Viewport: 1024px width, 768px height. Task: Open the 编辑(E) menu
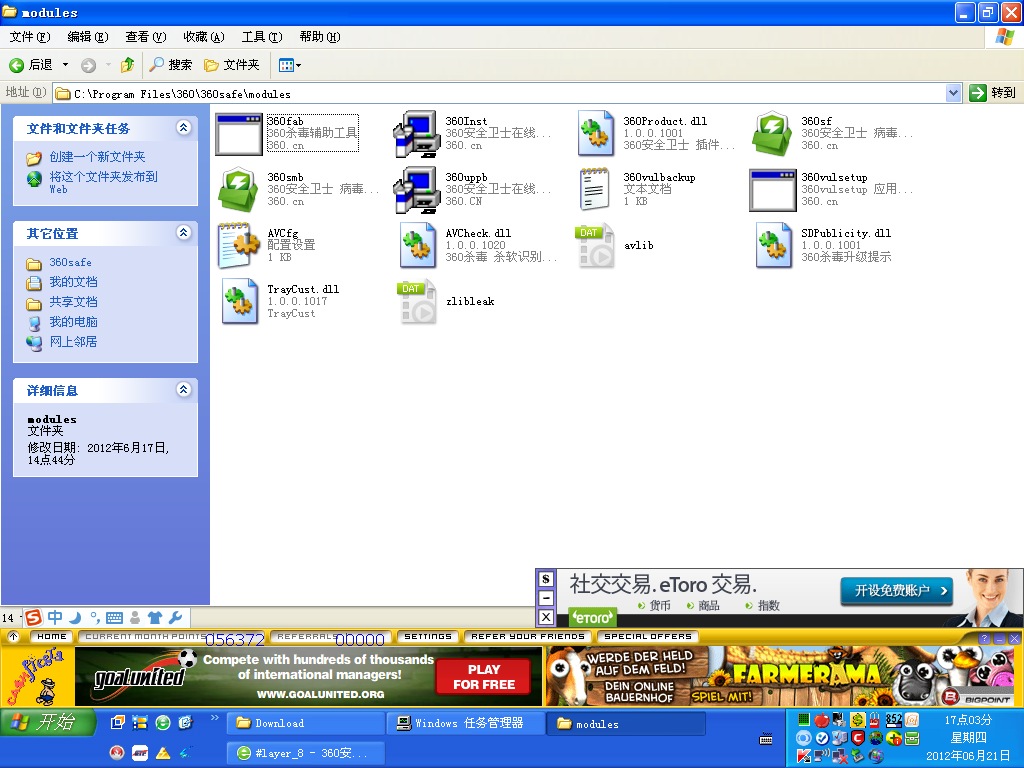tap(88, 37)
